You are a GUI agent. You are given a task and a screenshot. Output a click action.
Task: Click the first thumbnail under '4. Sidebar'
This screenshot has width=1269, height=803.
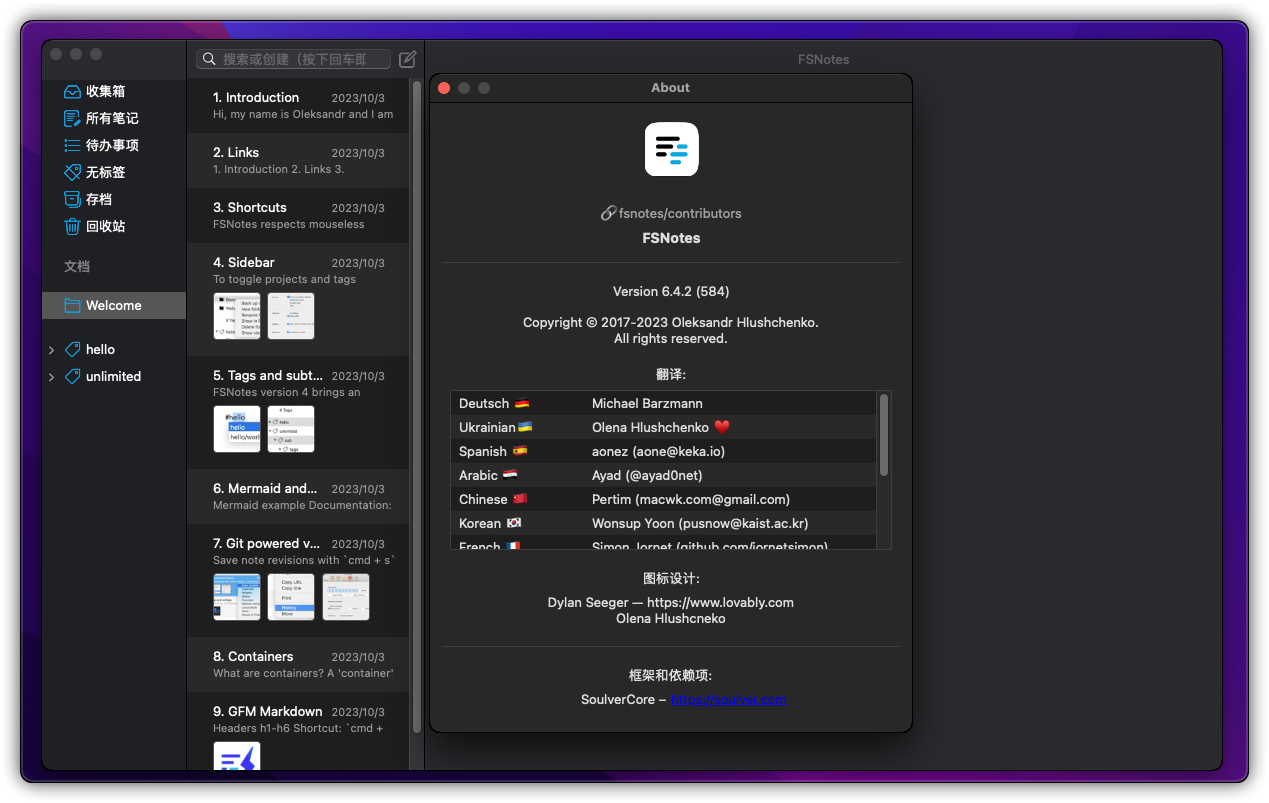(x=237, y=316)
